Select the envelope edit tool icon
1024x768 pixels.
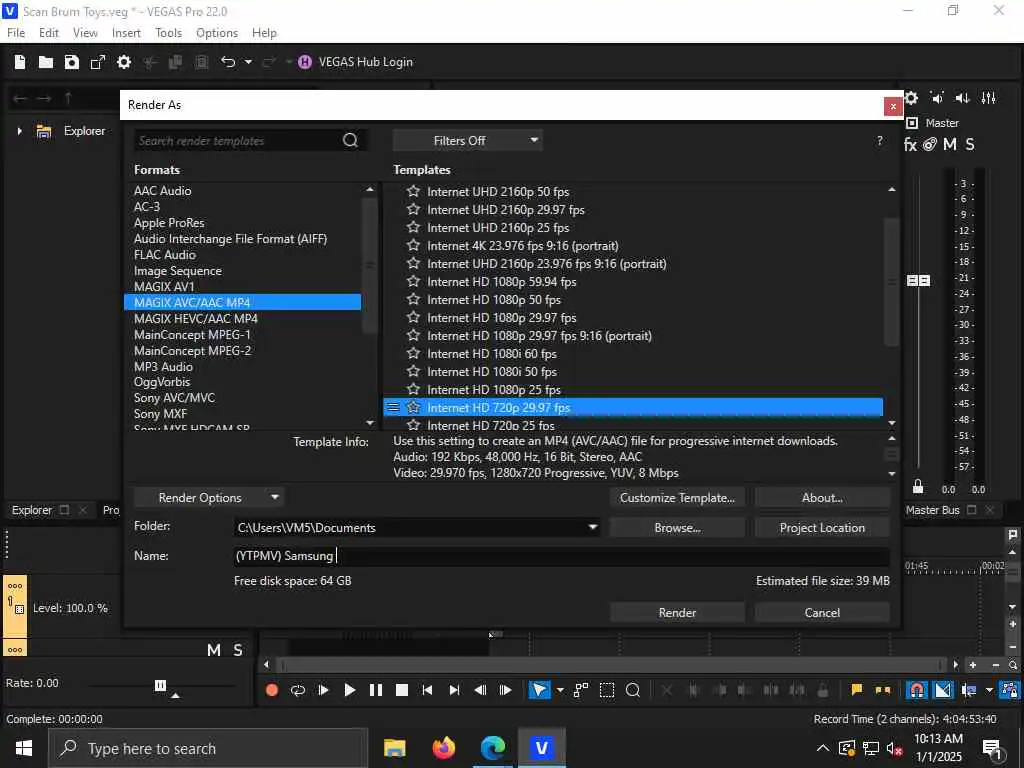point(581,690)
